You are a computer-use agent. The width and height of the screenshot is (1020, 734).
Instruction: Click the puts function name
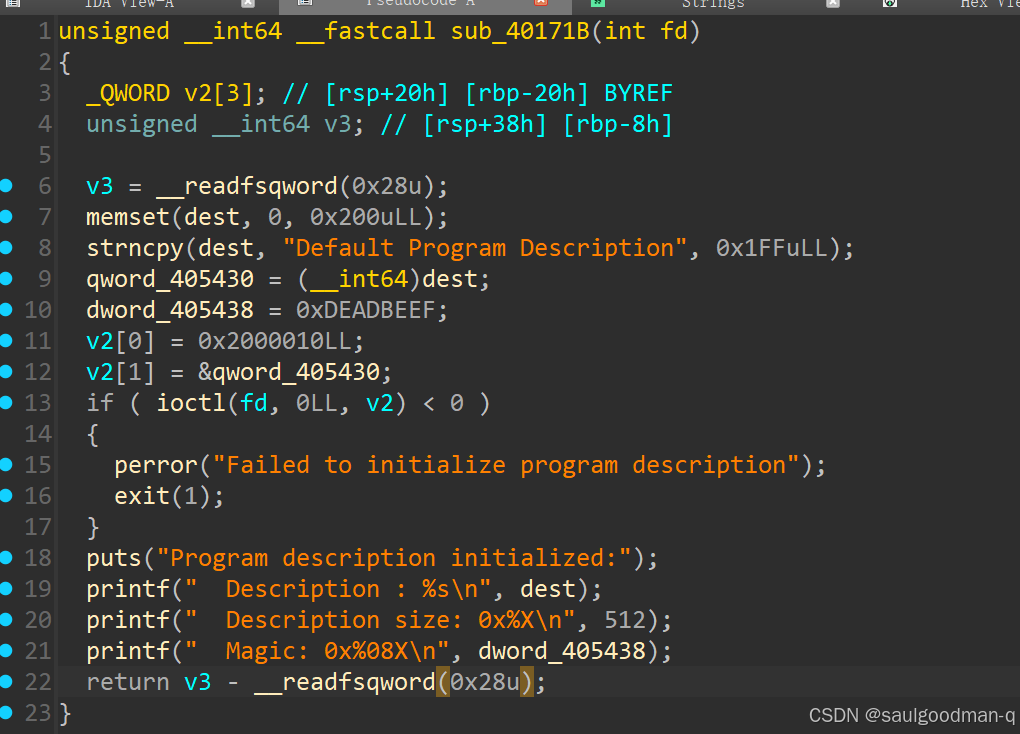[114, 558]
